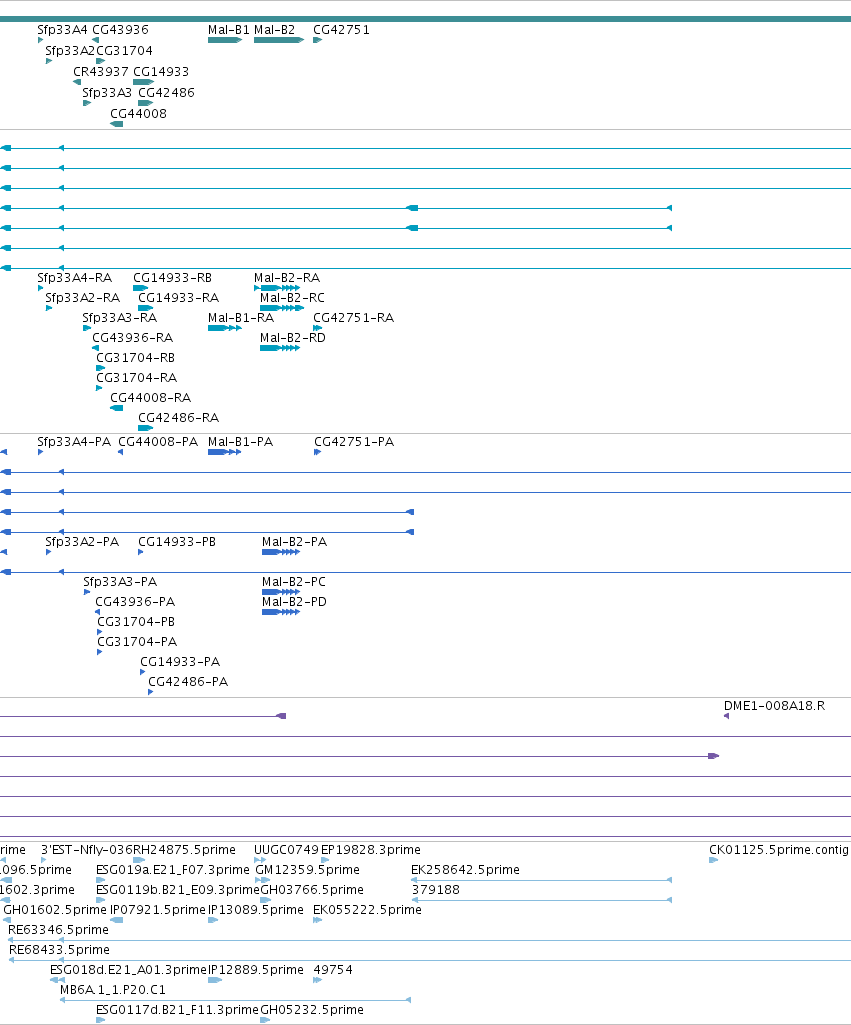Screen dimensions: 851x1025
Task: Open EST EK258642.5prime
Action: [x=465, y=870]
